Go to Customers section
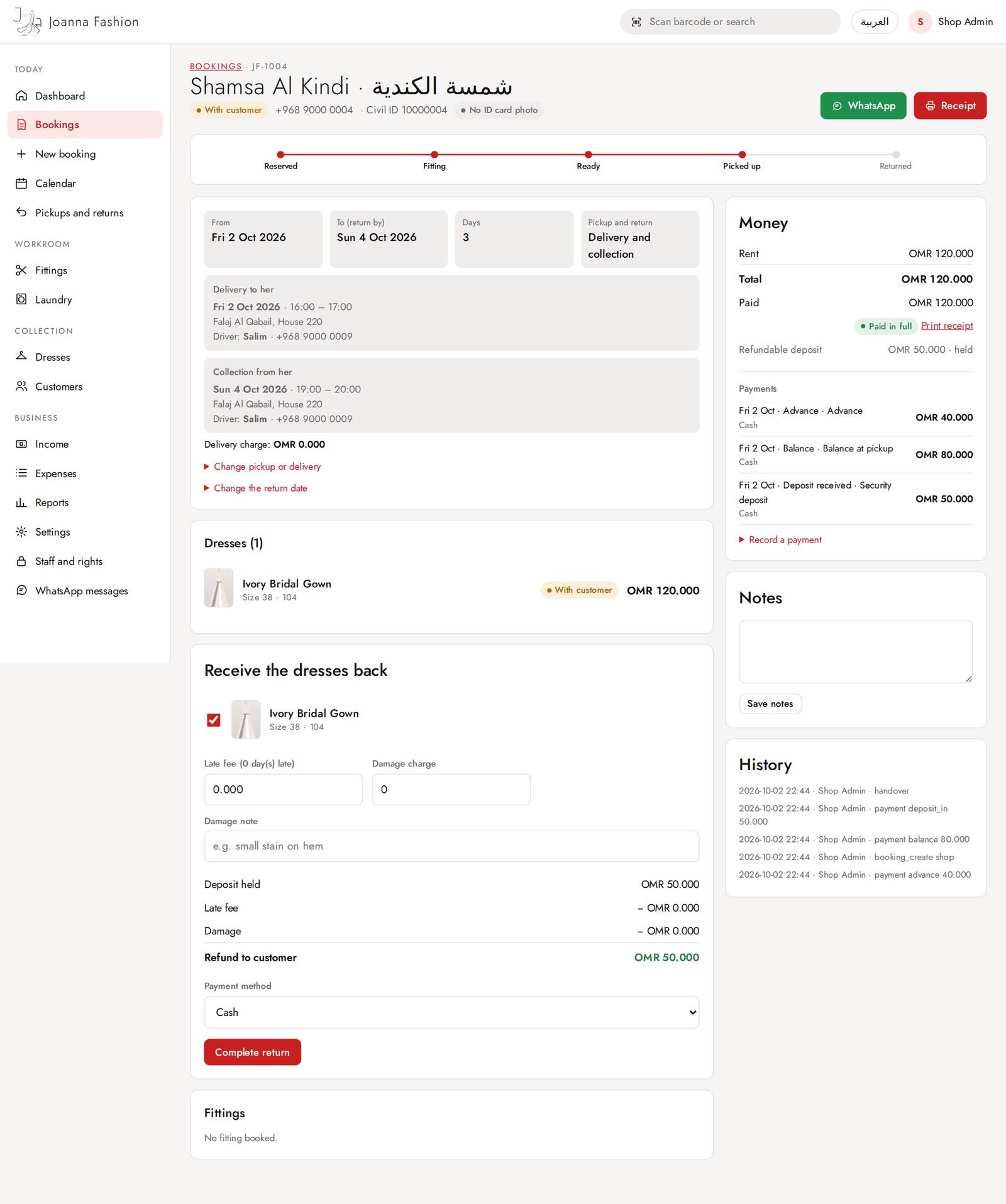 coord(85,386)
